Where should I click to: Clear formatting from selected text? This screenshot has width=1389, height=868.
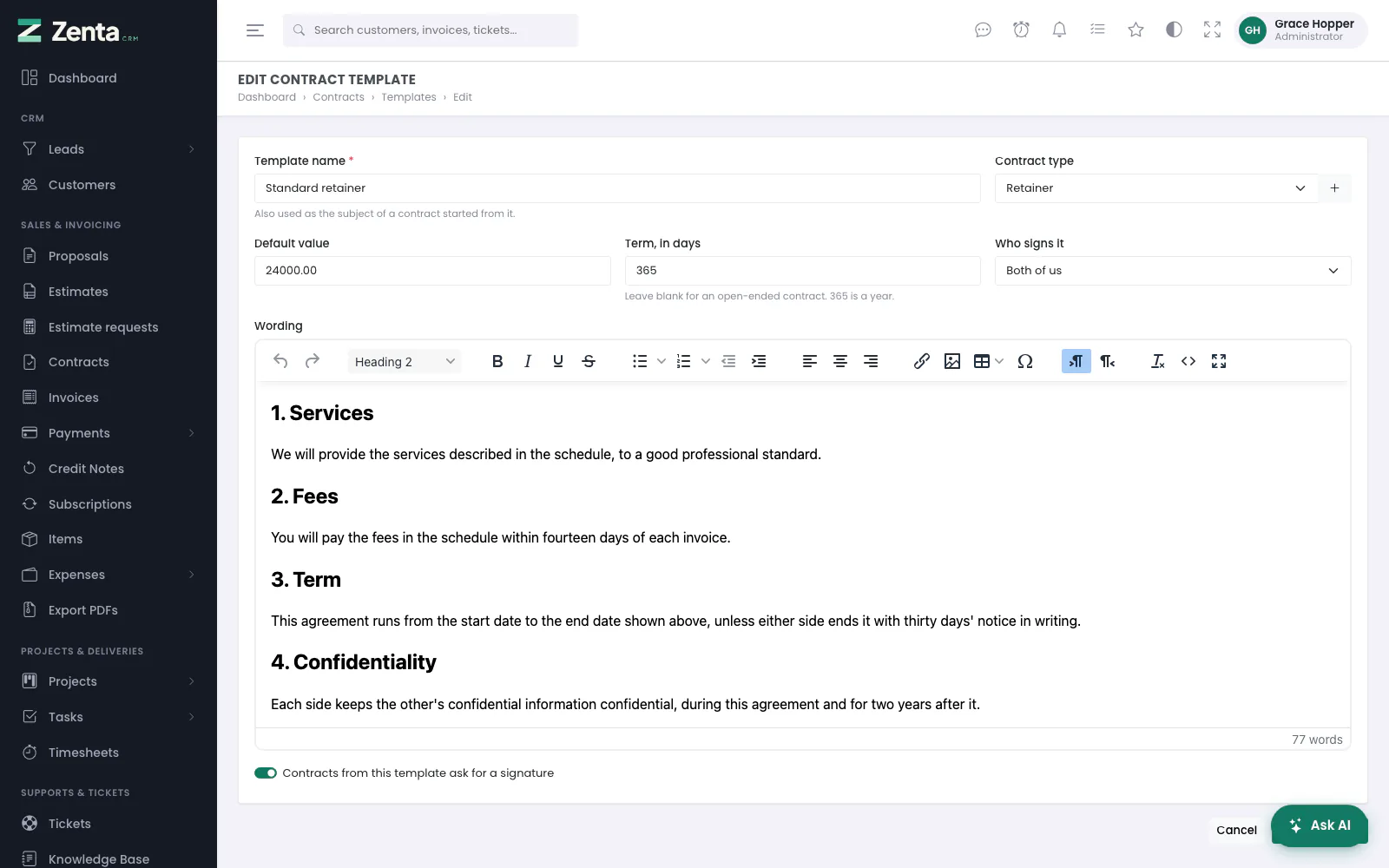point(1158,361)
